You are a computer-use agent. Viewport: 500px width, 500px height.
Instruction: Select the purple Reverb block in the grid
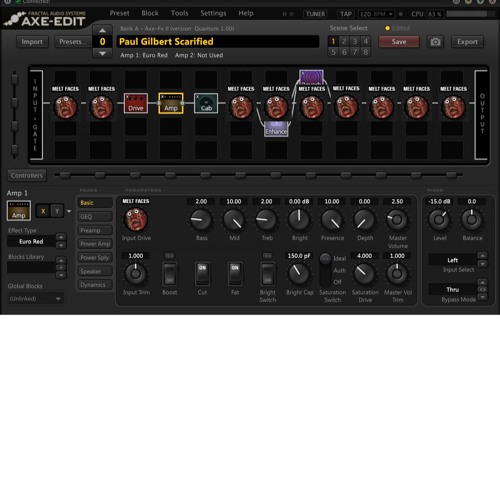point(311,77)
